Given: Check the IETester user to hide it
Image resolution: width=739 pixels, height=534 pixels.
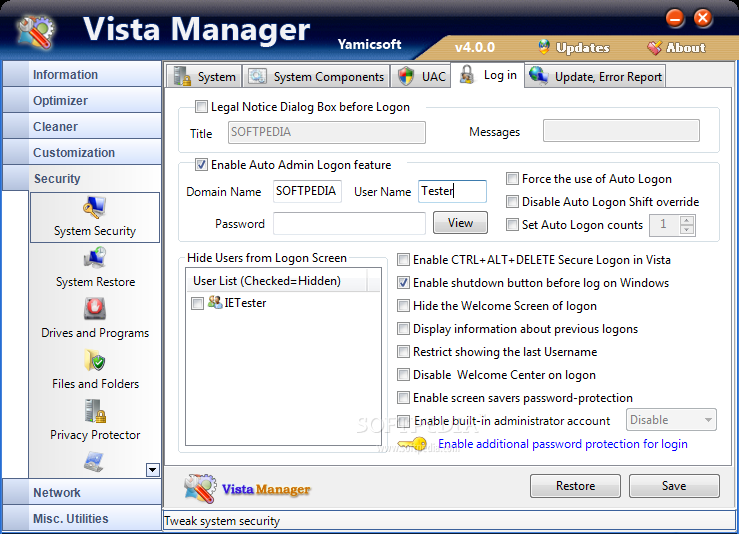Looking at the screenshot, I should click(197, 303).
